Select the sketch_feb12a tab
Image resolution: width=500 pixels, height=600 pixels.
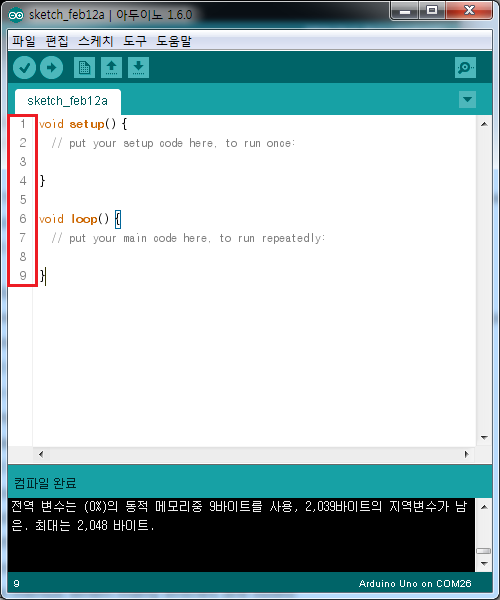point(68,101)
